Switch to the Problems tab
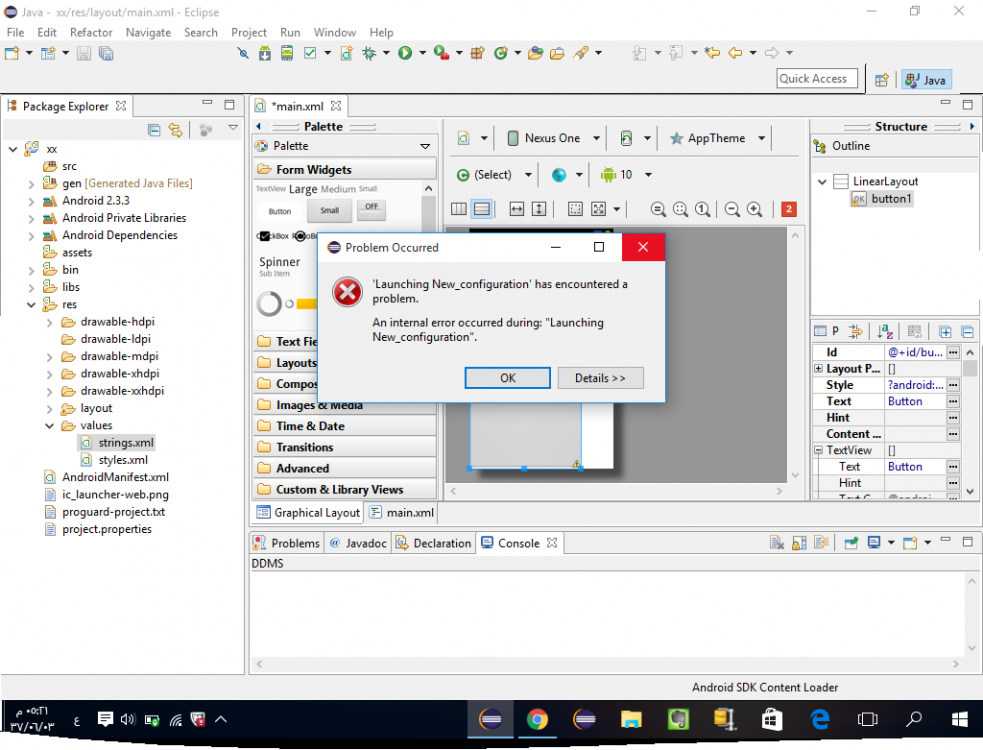 (287, 543)
